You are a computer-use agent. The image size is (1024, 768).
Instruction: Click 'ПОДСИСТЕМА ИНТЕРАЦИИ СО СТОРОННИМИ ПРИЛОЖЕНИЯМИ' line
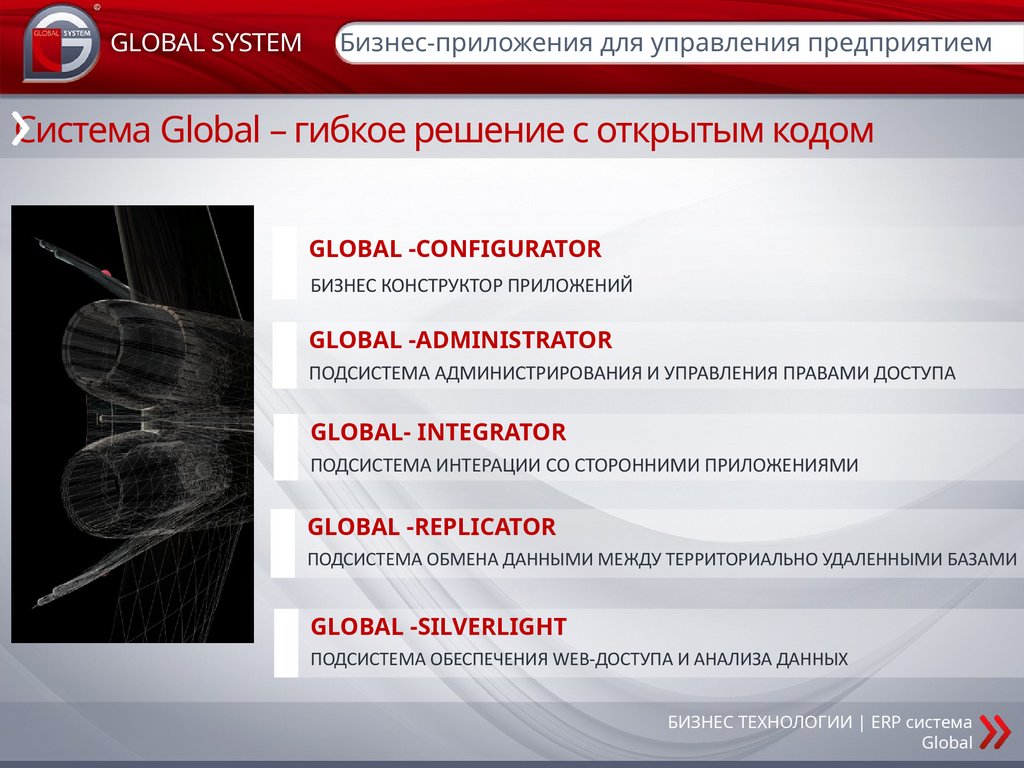584,466
